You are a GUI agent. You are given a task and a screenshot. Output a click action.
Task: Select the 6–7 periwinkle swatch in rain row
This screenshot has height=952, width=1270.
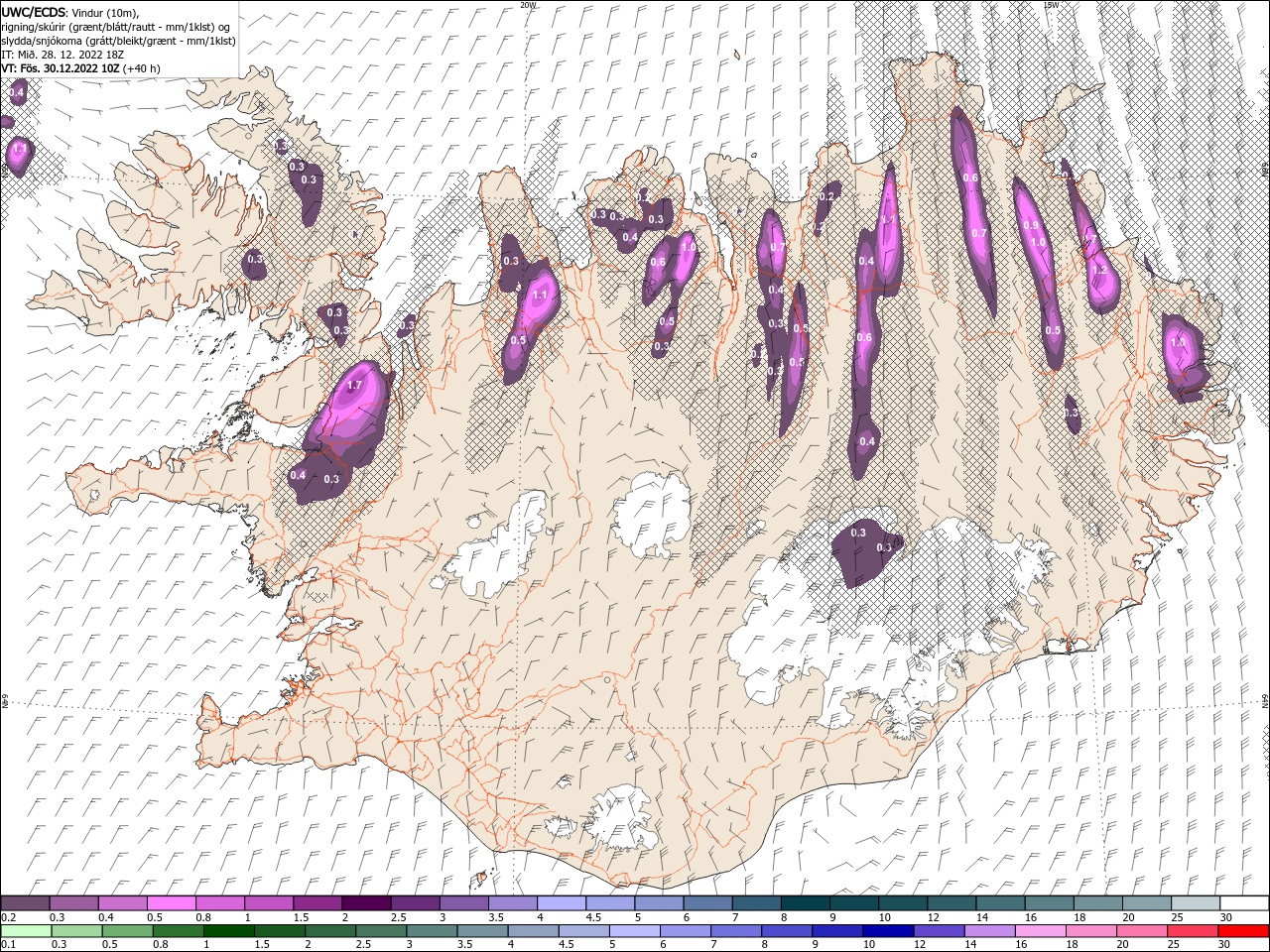pyautogui.click(x=685, y=931)
